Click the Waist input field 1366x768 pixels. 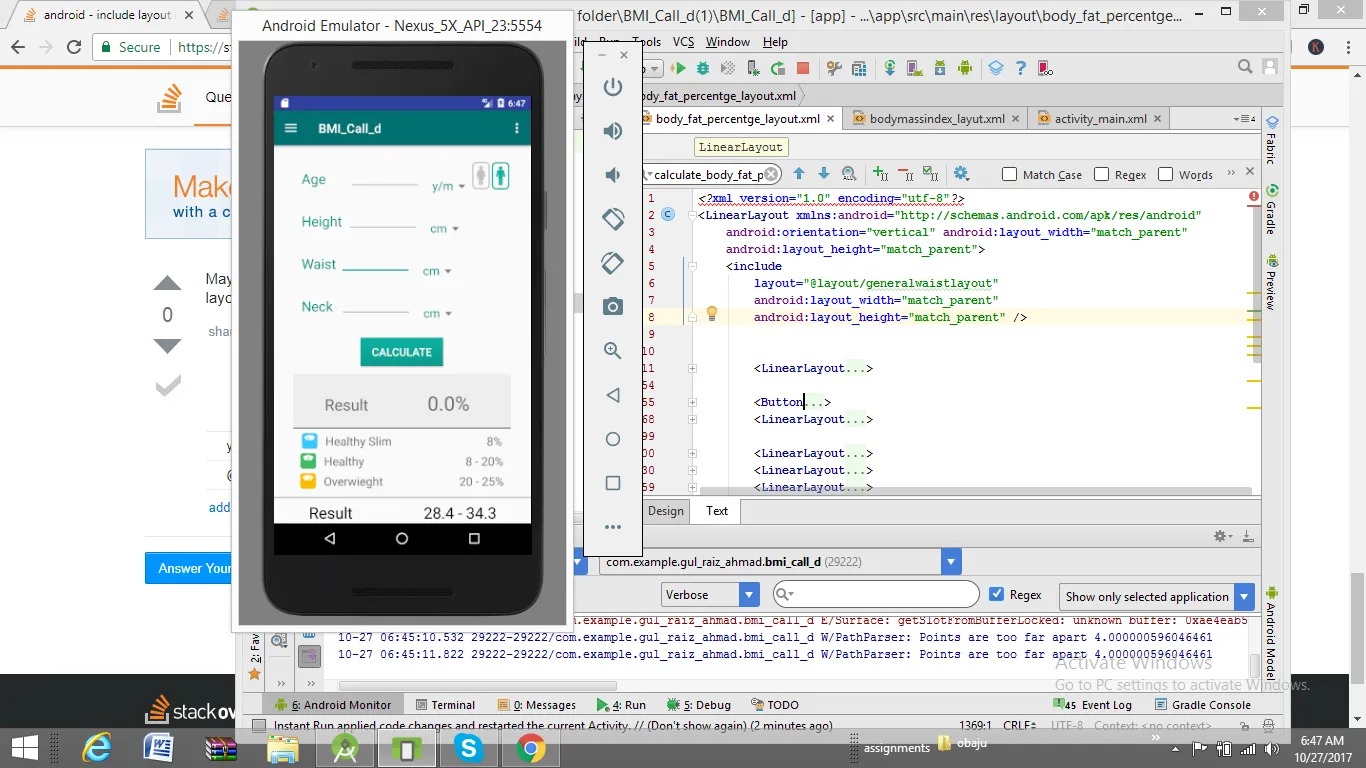coord(375,264)
